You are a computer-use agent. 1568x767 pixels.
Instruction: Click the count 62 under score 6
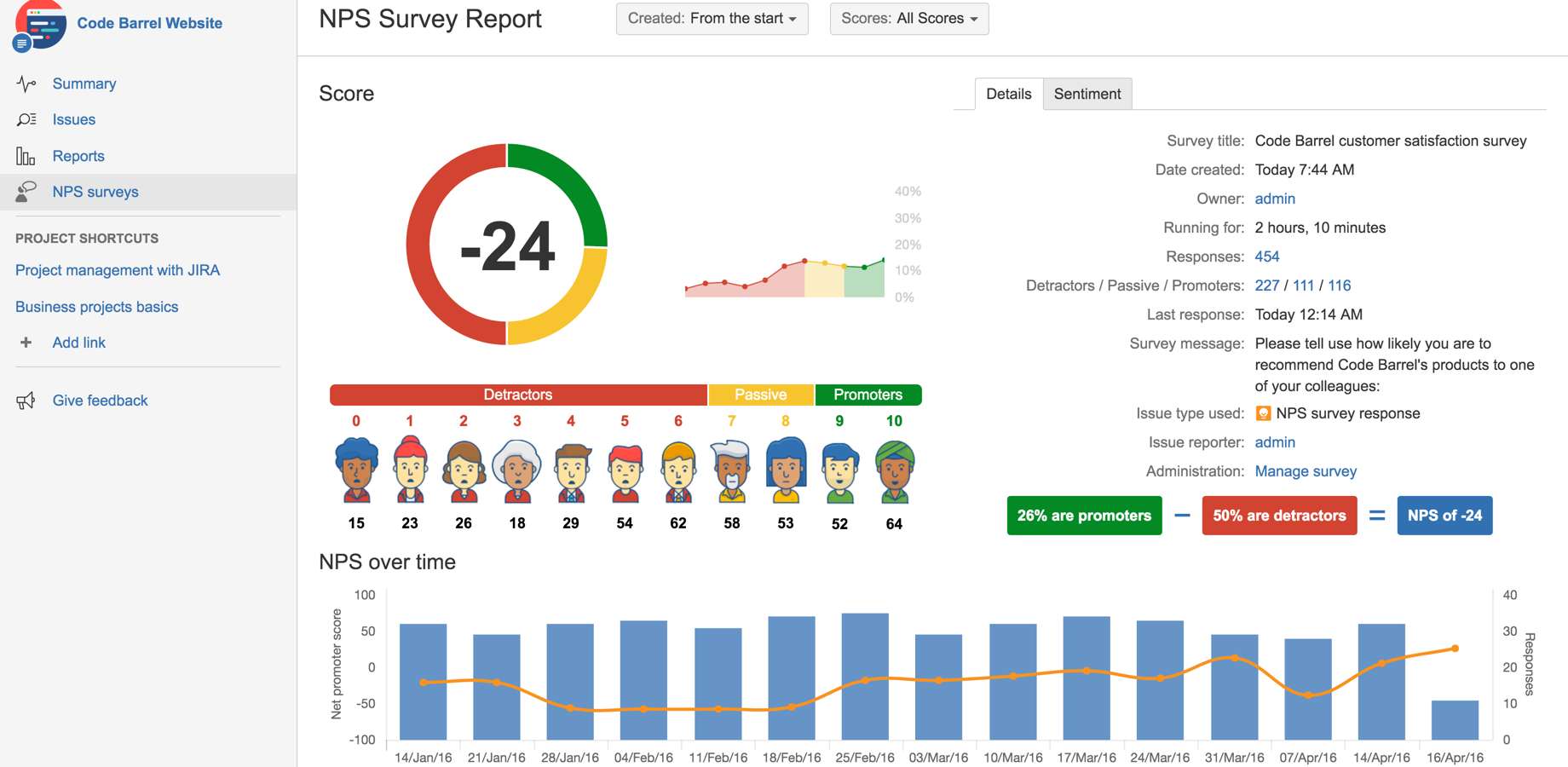[678, 523]
